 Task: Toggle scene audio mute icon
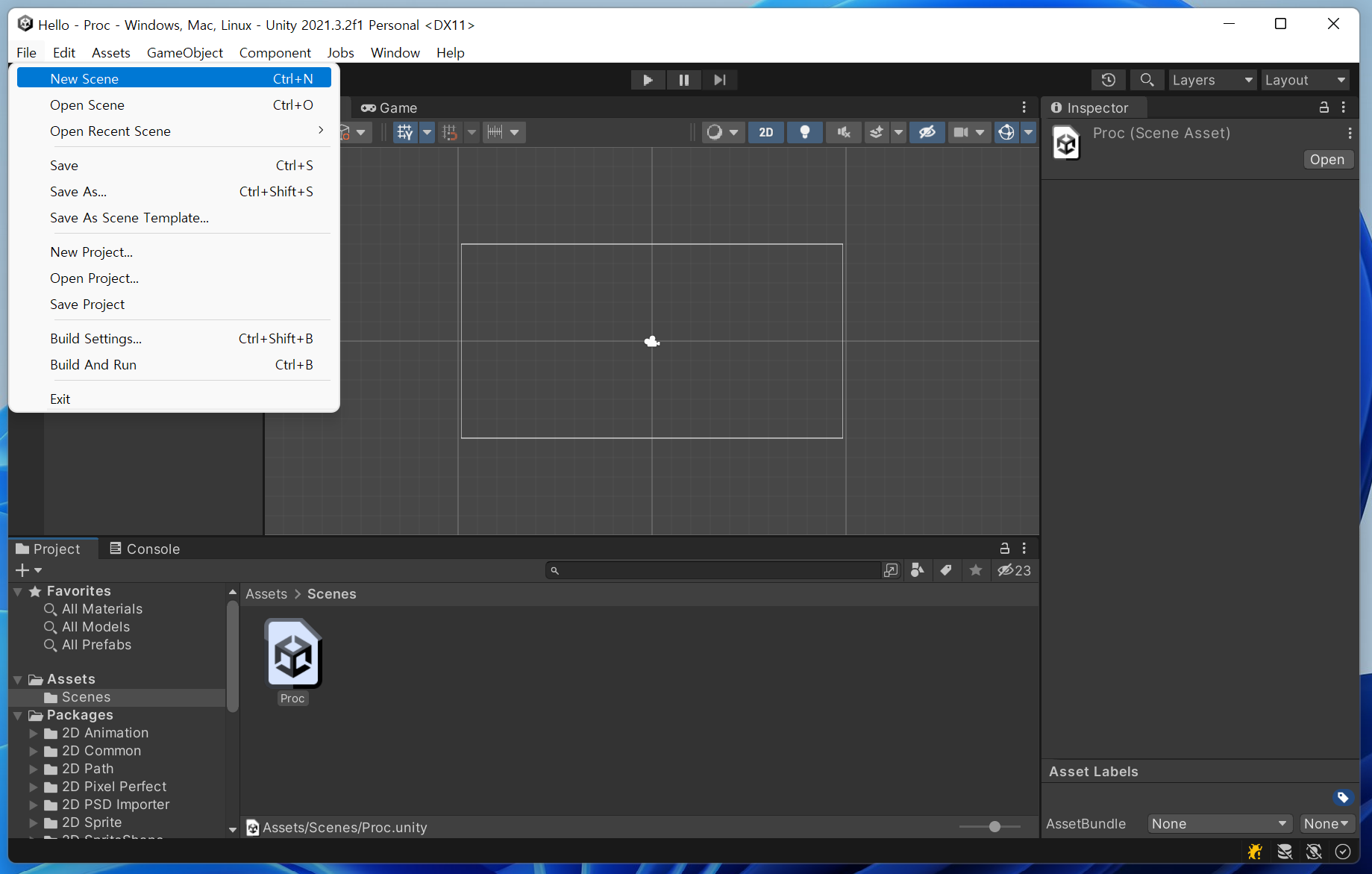(x=844, y=132)
